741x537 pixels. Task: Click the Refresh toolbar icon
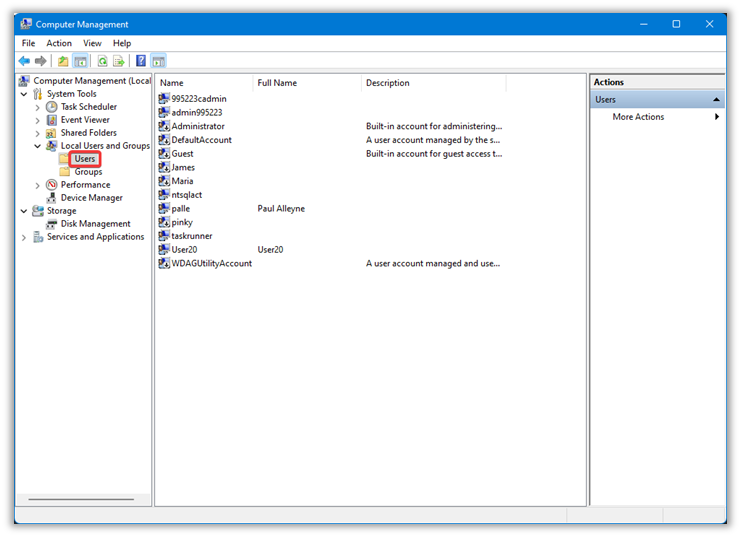click(x=102, y=61)
